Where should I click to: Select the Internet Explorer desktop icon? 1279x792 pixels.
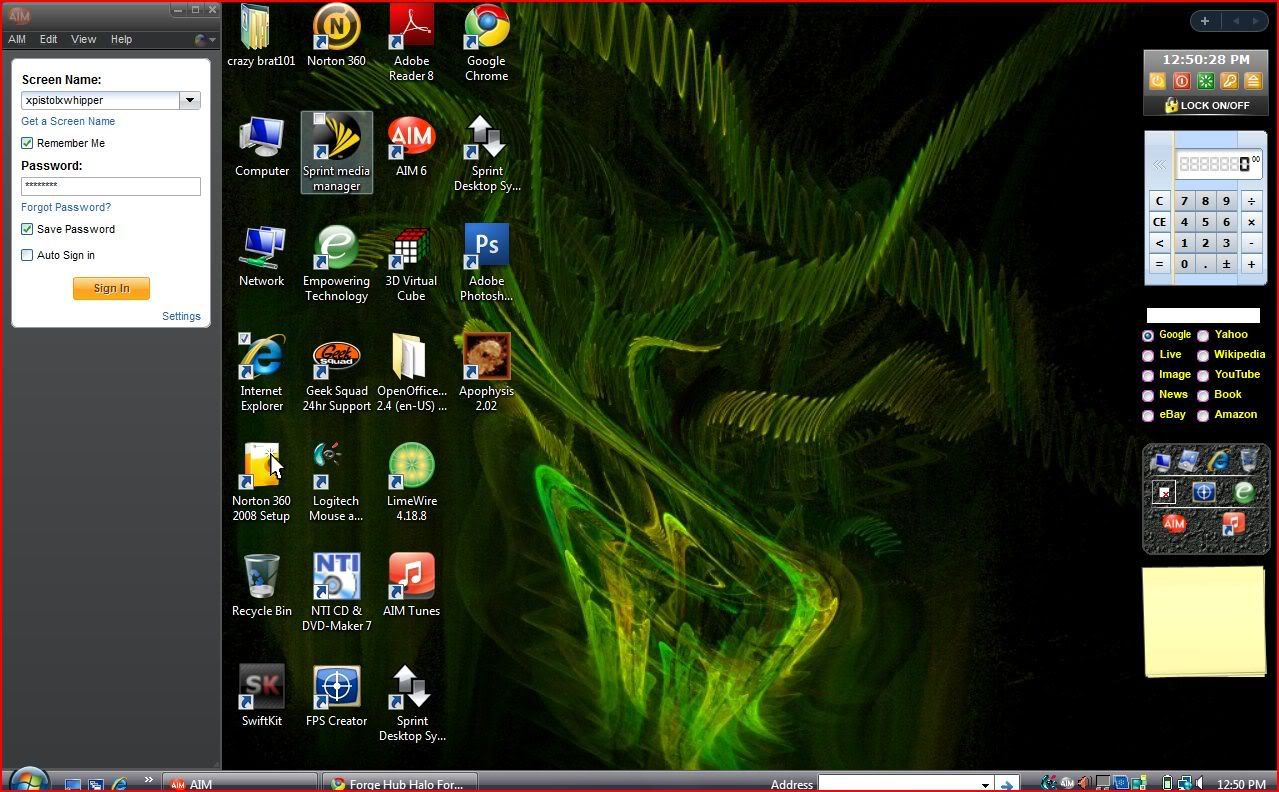pos(262,372)
